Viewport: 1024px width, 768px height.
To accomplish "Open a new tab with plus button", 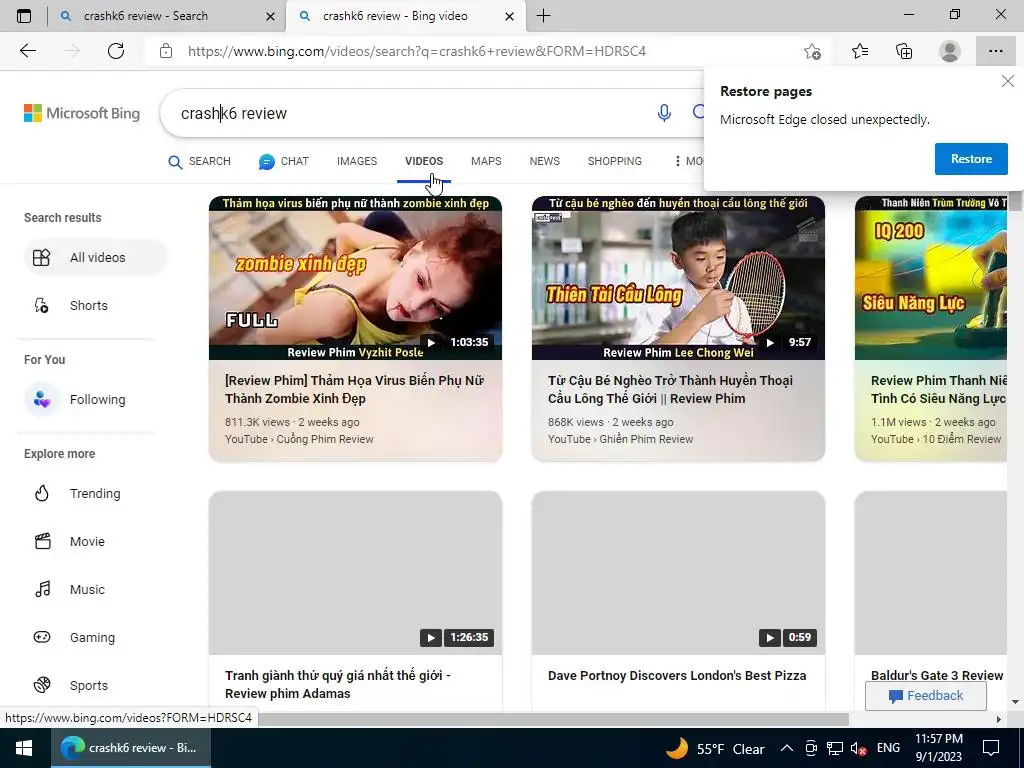I will coord(543,16).
